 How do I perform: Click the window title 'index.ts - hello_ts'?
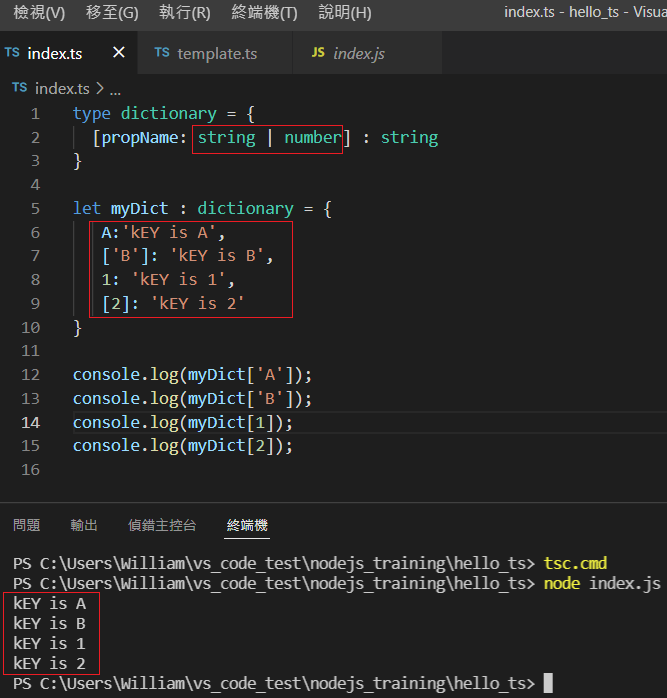pos(561,12)
